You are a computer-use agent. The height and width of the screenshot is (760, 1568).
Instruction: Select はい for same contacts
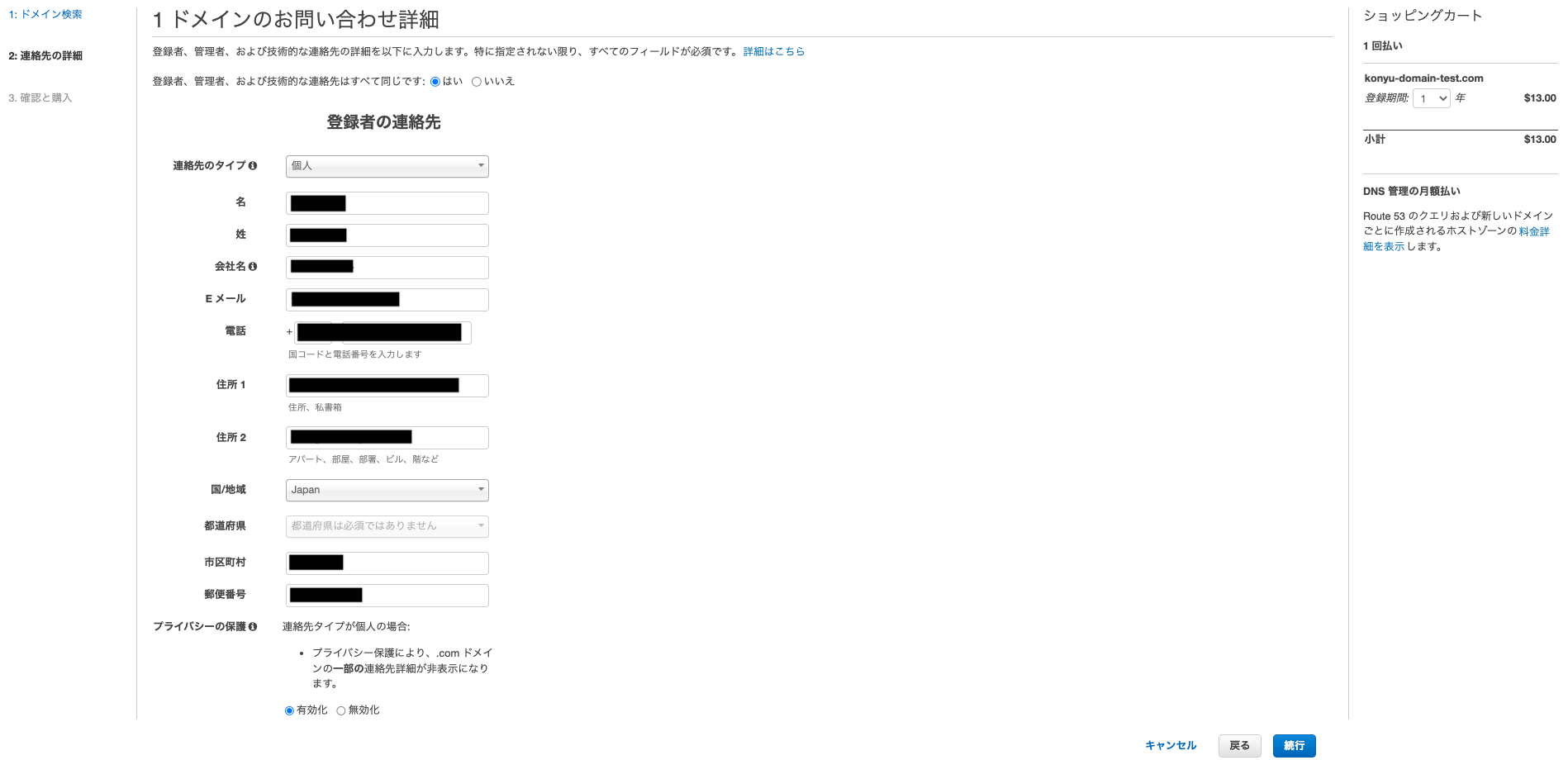[x=435, y=82]
